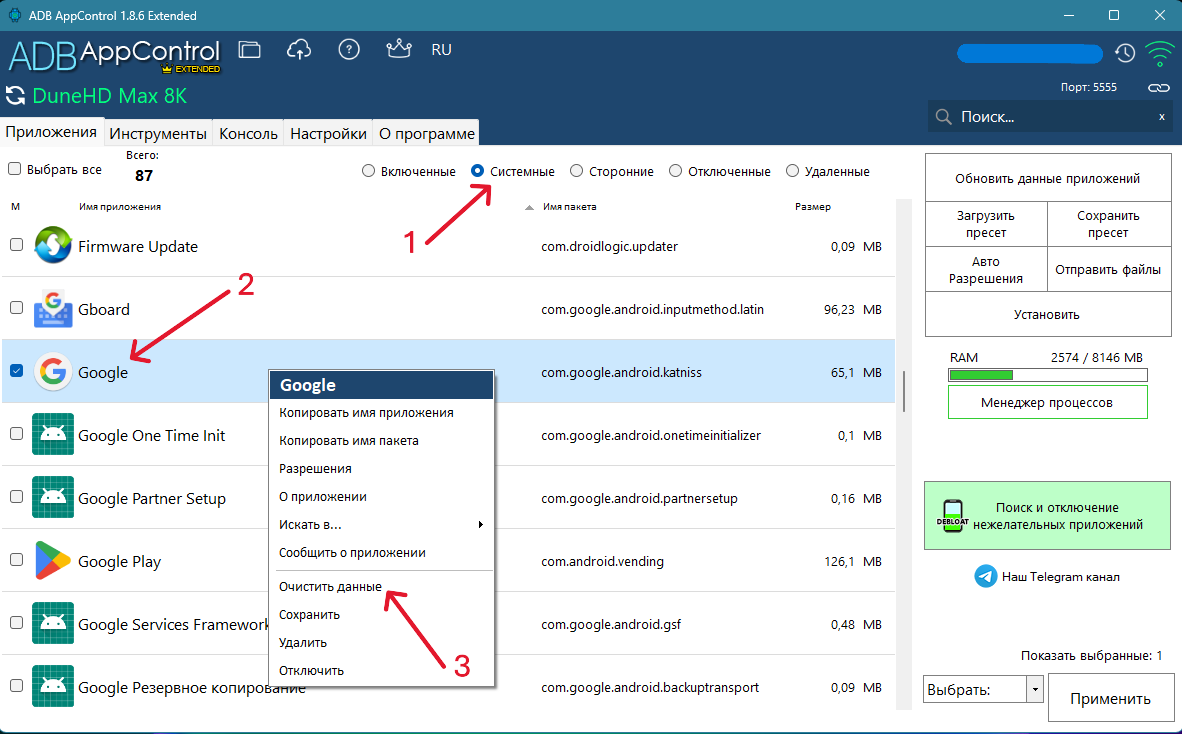Uncheck the Google row checkbox
The image size is (1182, 734).
(16, 371)
